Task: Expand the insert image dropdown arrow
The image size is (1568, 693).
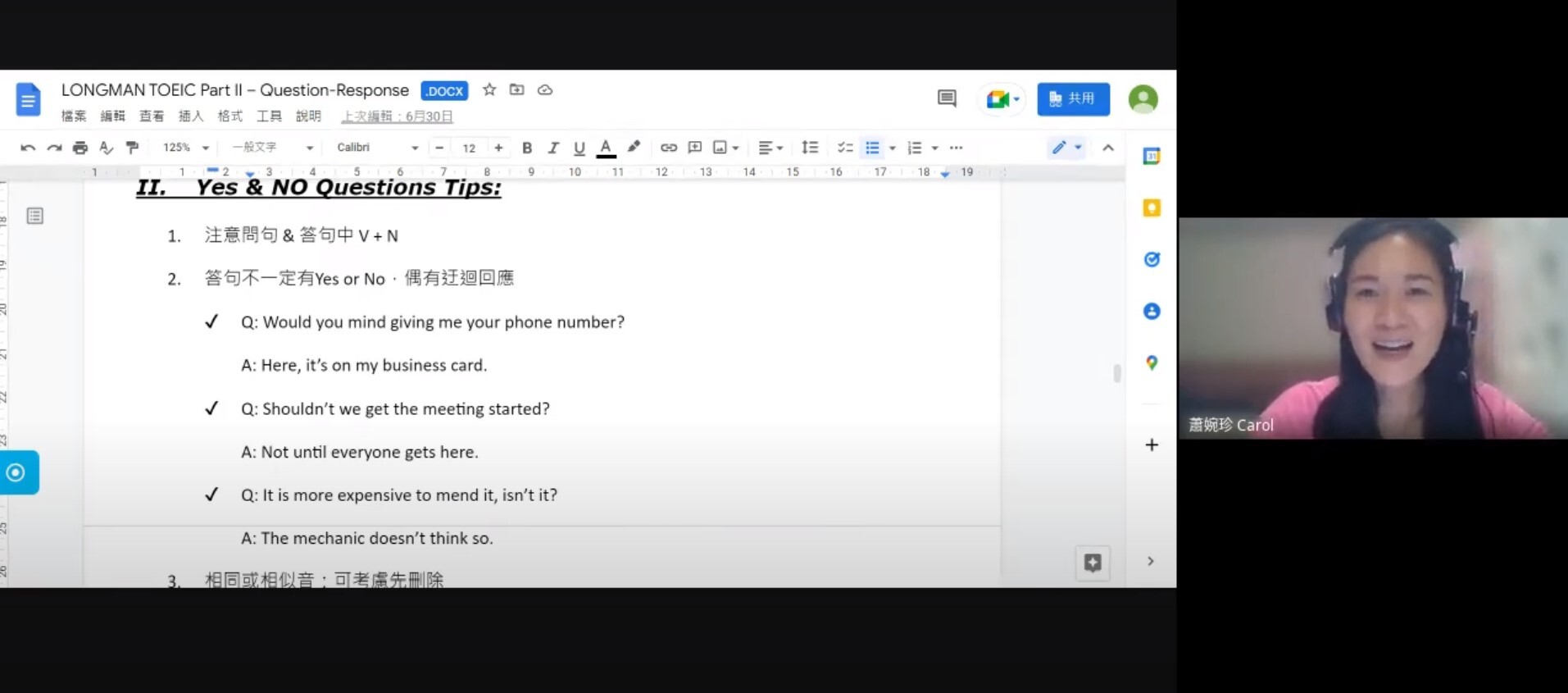Action: point(735,148)
